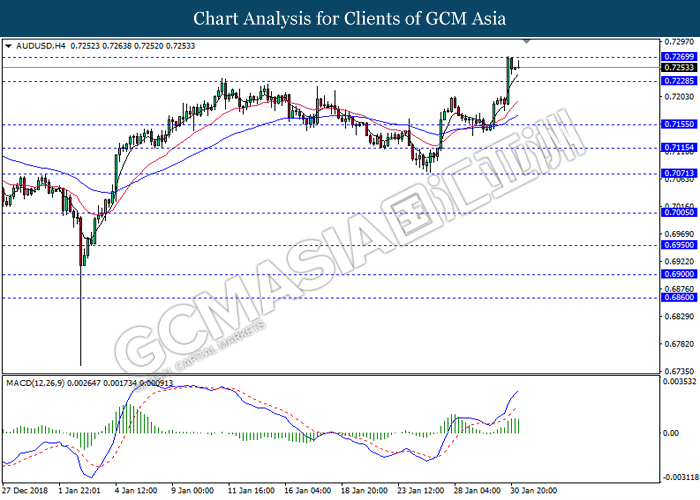700x500 pixels.
Task: Click the 0.67350 price axis value
Action: pos(679,371)
